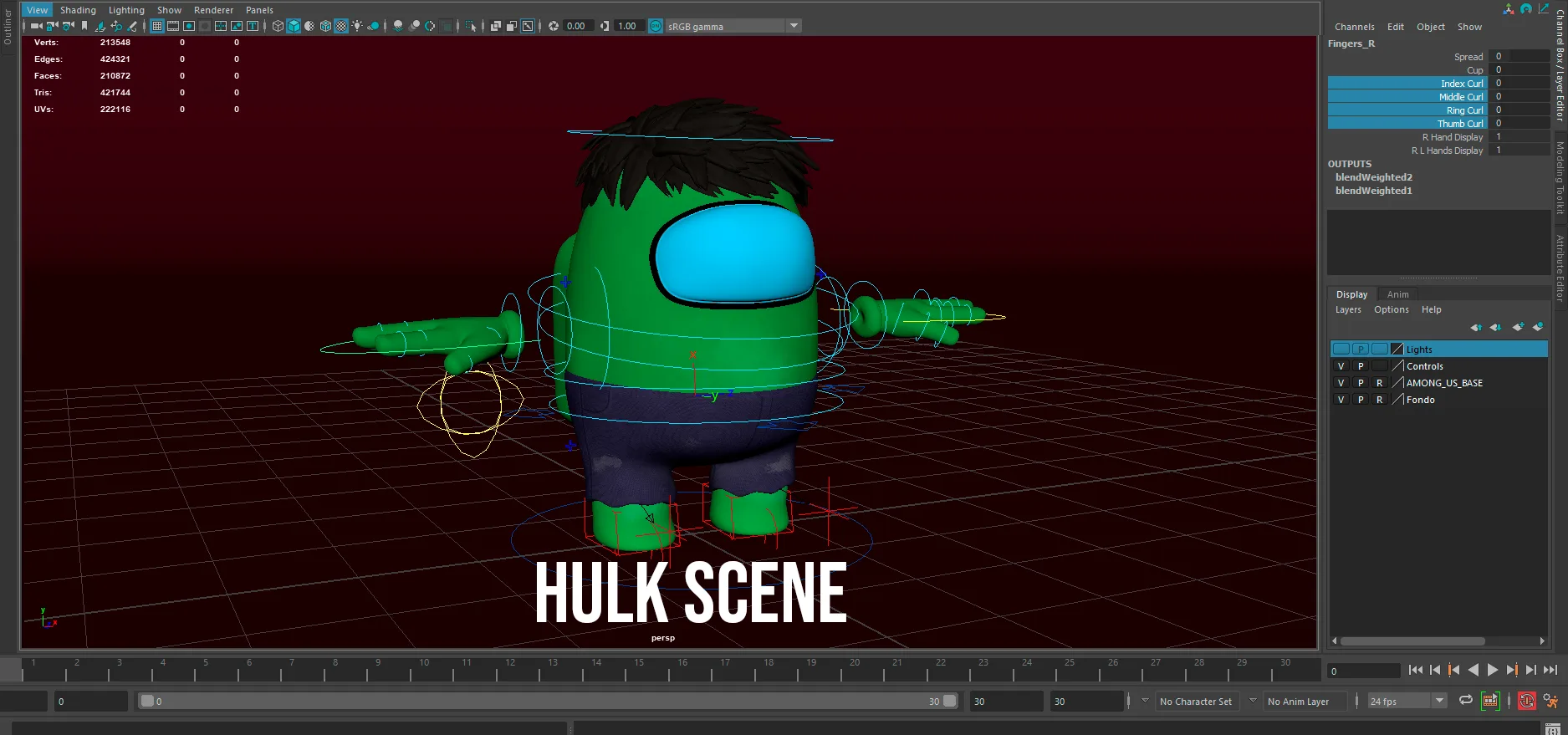Open the Lighting panel menu

[126, 10]
